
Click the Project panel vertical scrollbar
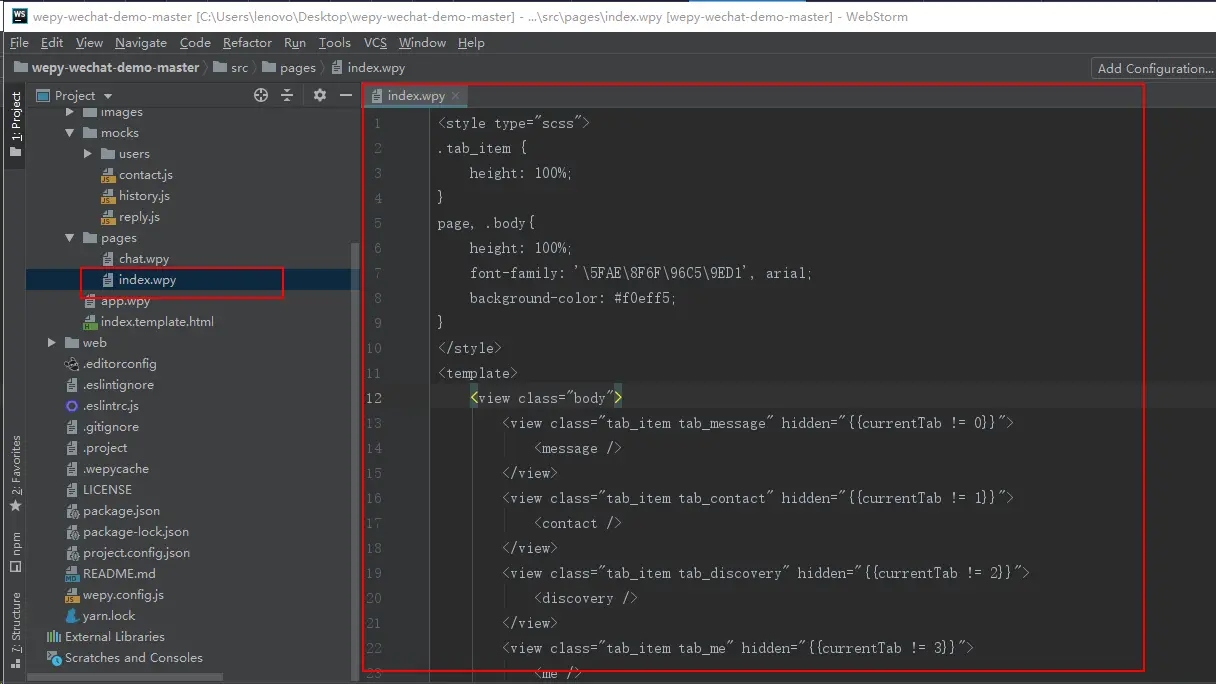tap(354, 455)
